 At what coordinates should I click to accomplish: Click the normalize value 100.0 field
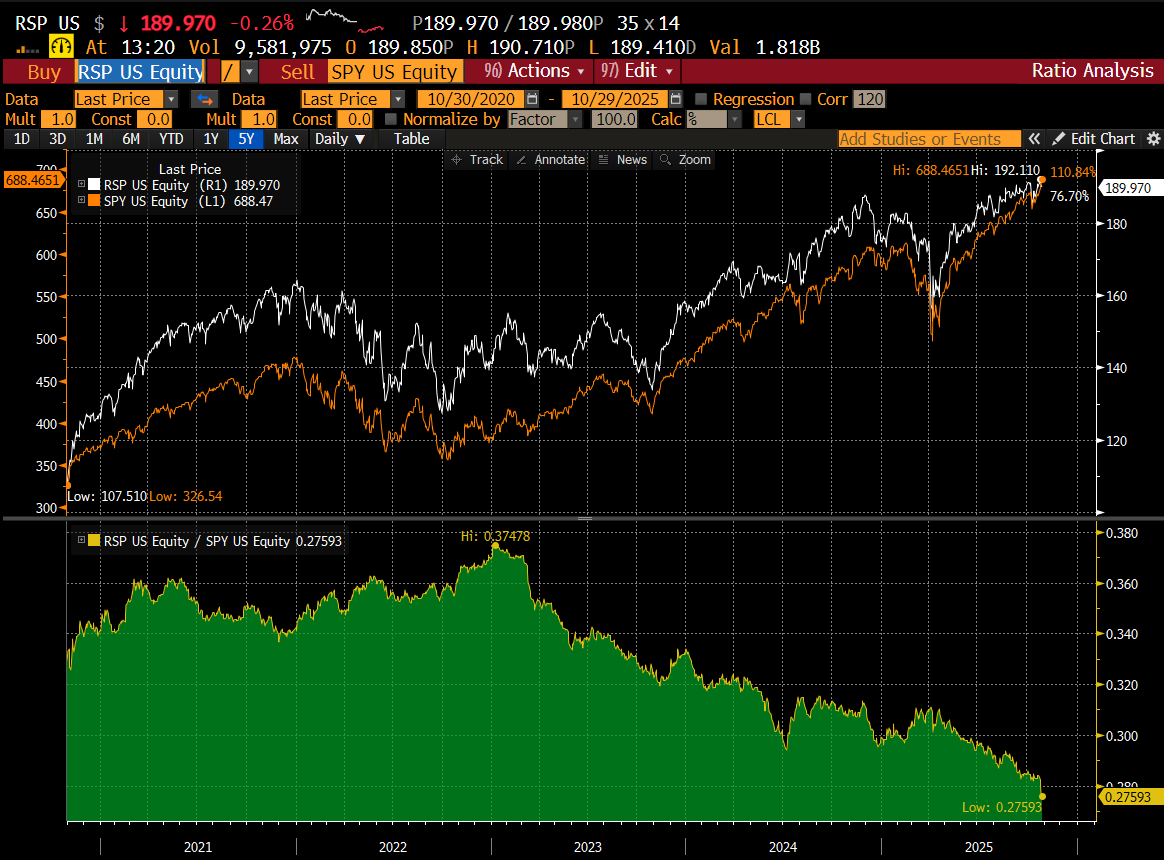pyautogui.click(x=615, y=119)
